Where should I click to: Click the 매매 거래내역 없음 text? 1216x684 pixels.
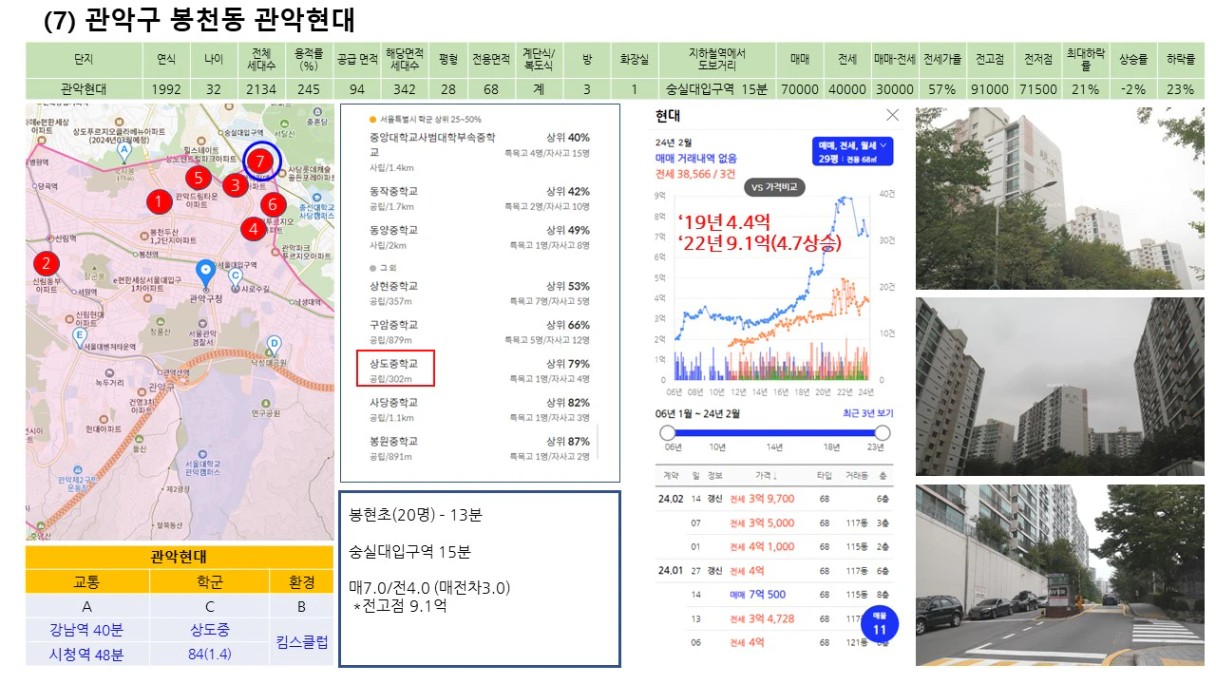(696, 158)
